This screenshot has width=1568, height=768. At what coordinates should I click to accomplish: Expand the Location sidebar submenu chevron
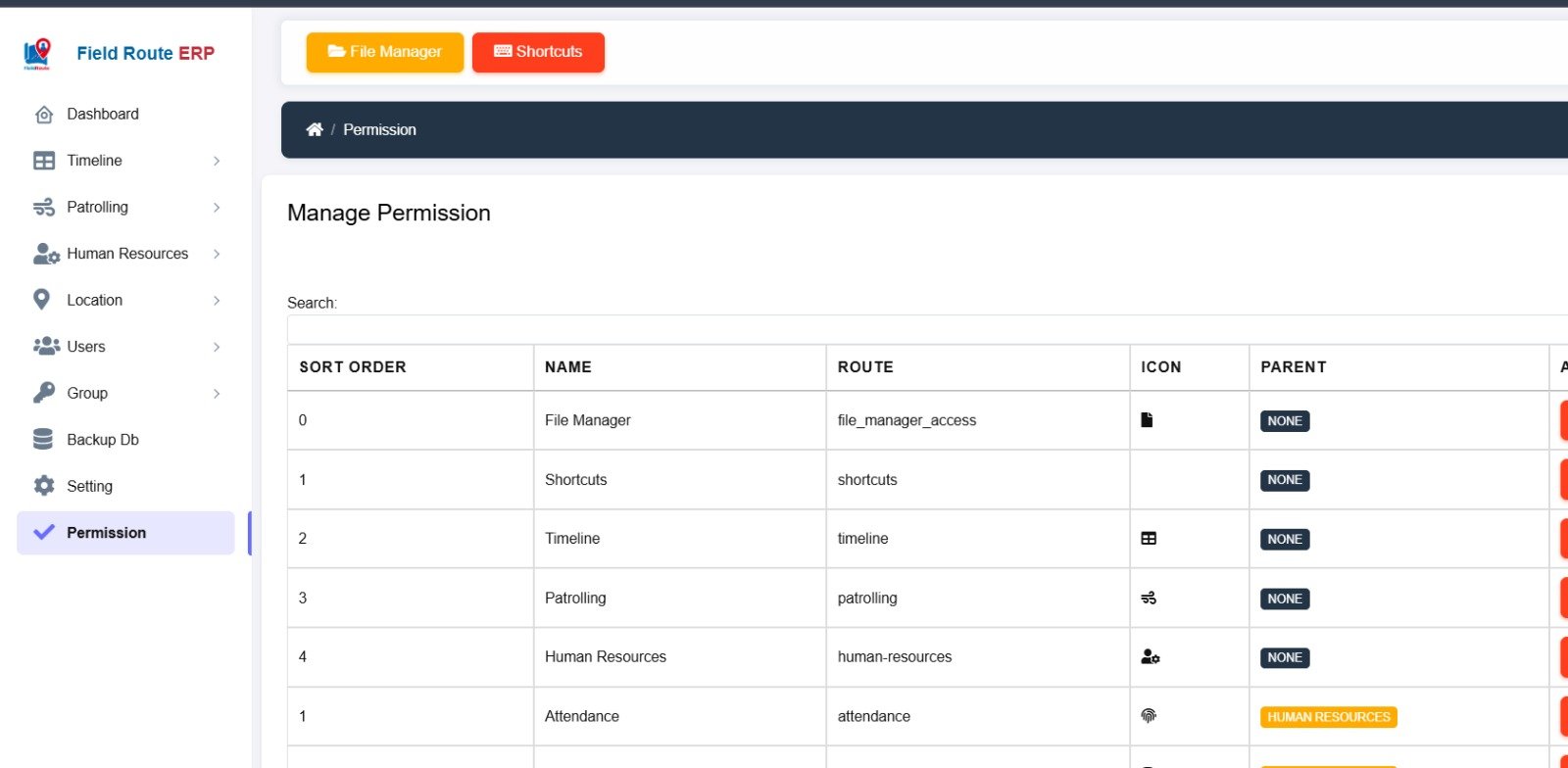click(x=217, y=301)
